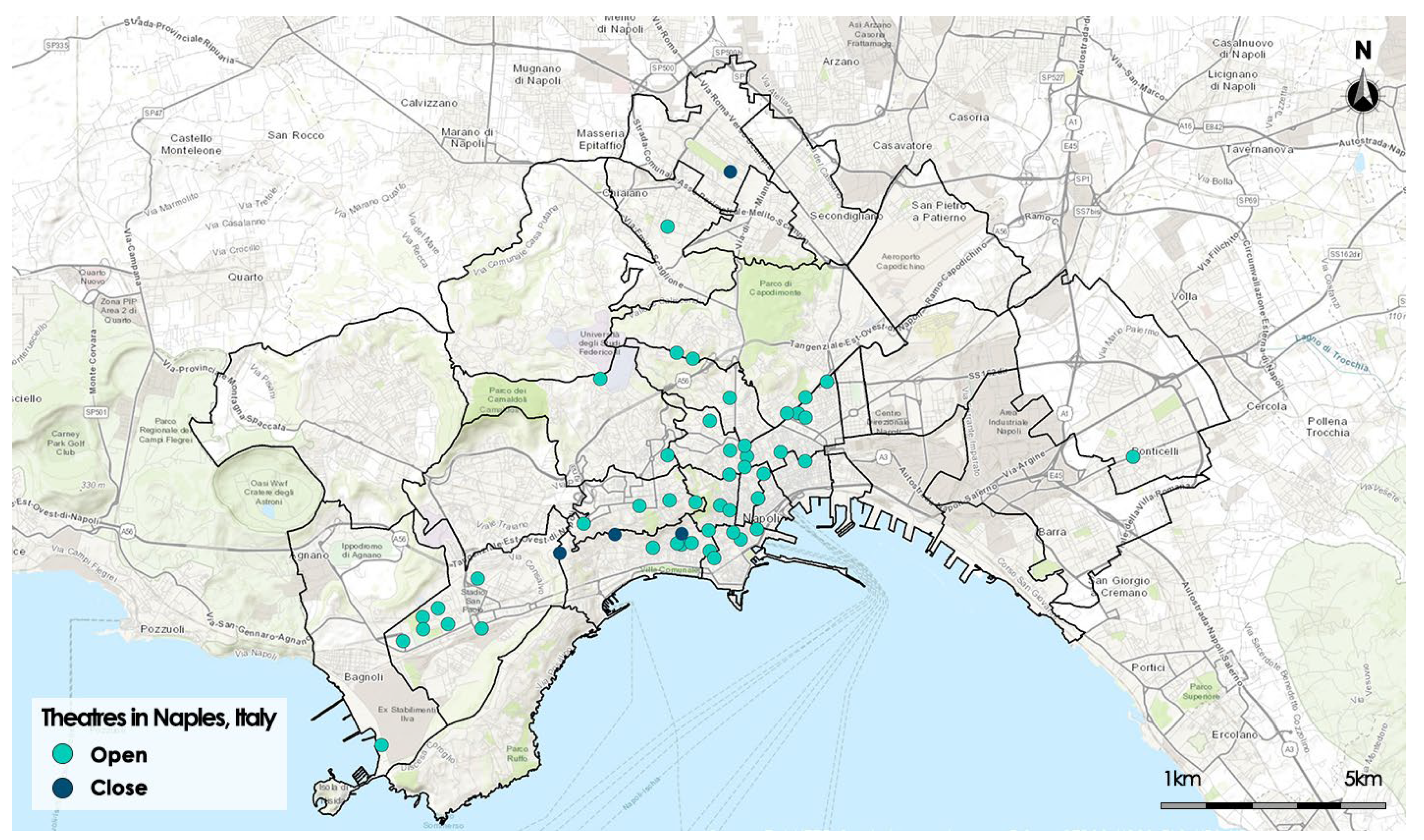The width and height of the screenshot is (1424, 840).
Task: Click the marker on Tangenziale northeast of centre
Action: tap(826, 382)
